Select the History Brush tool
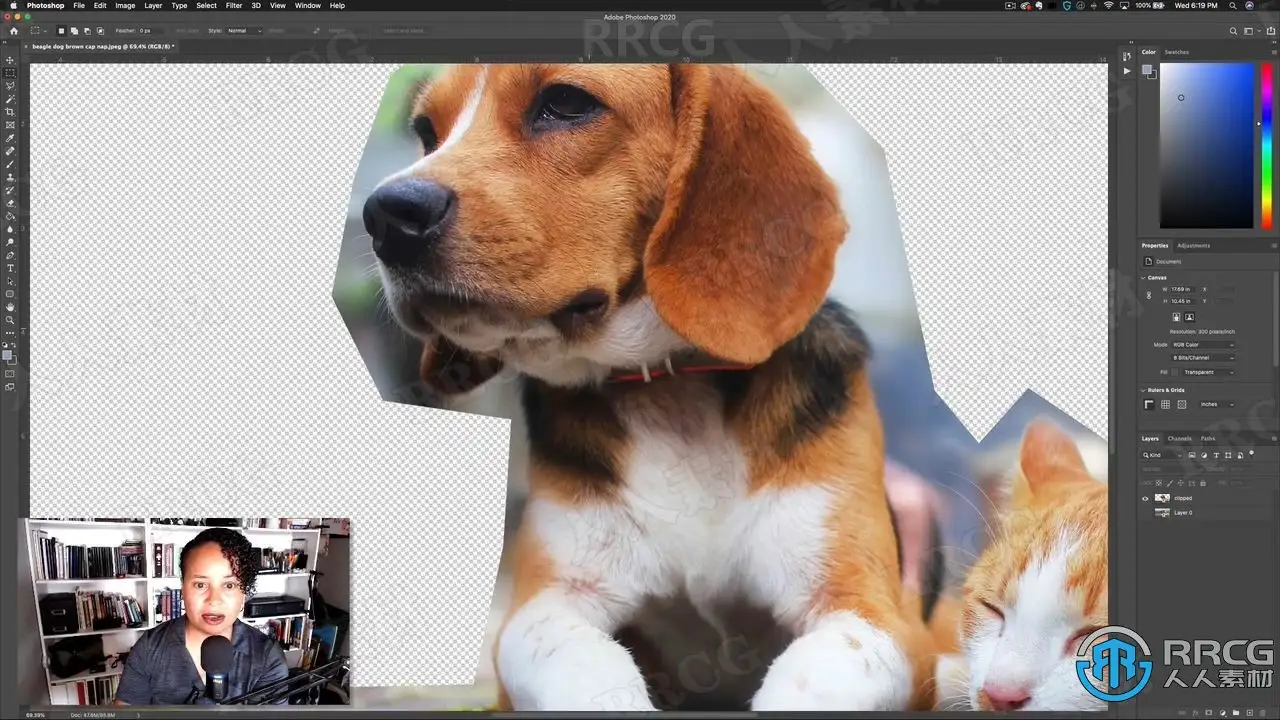 11,190
